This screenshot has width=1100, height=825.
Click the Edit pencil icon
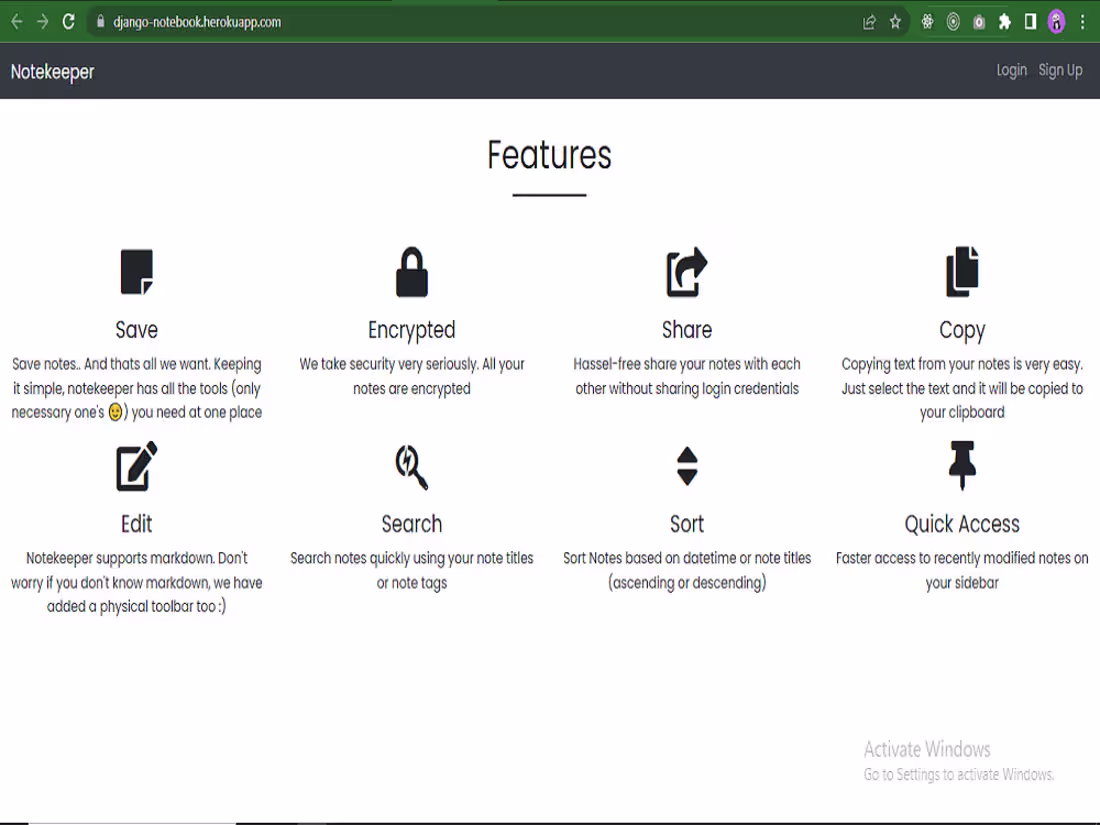(136, 466)
